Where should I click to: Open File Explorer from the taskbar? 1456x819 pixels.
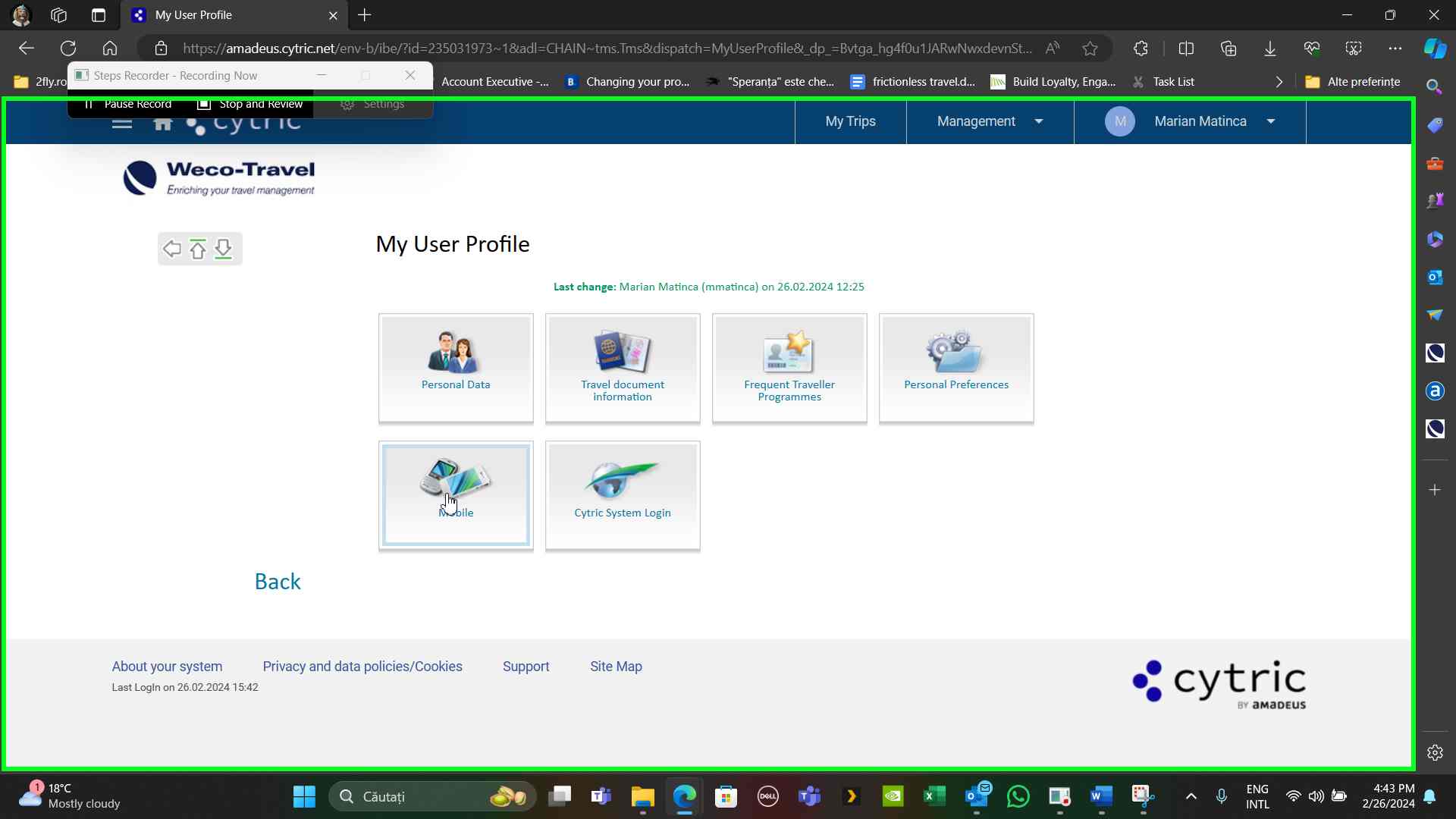[642, 796]
